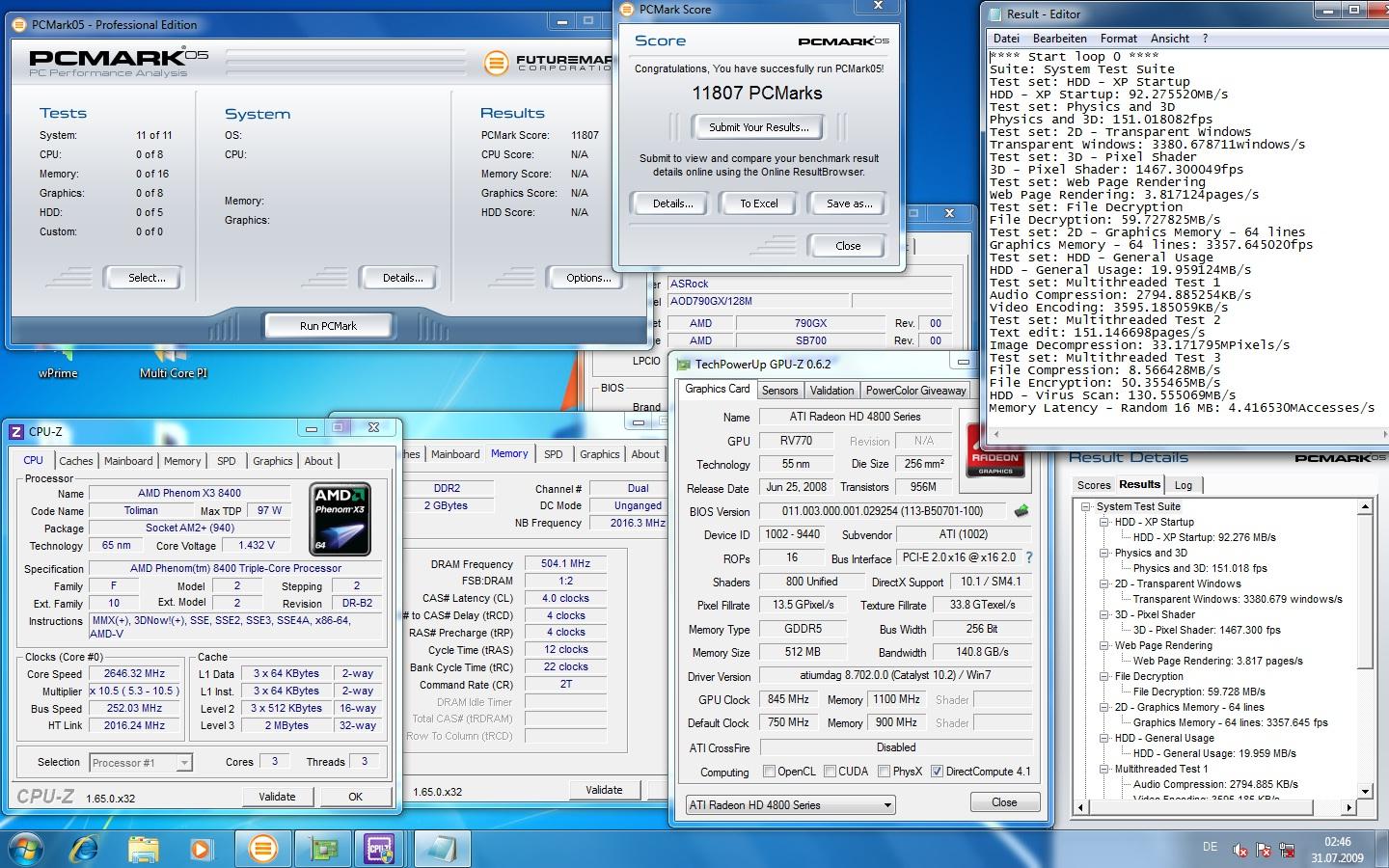Click the Bus Interface question mark in GPU-Z
This screenshot has height=868, width=1389.
(1029, 557)
